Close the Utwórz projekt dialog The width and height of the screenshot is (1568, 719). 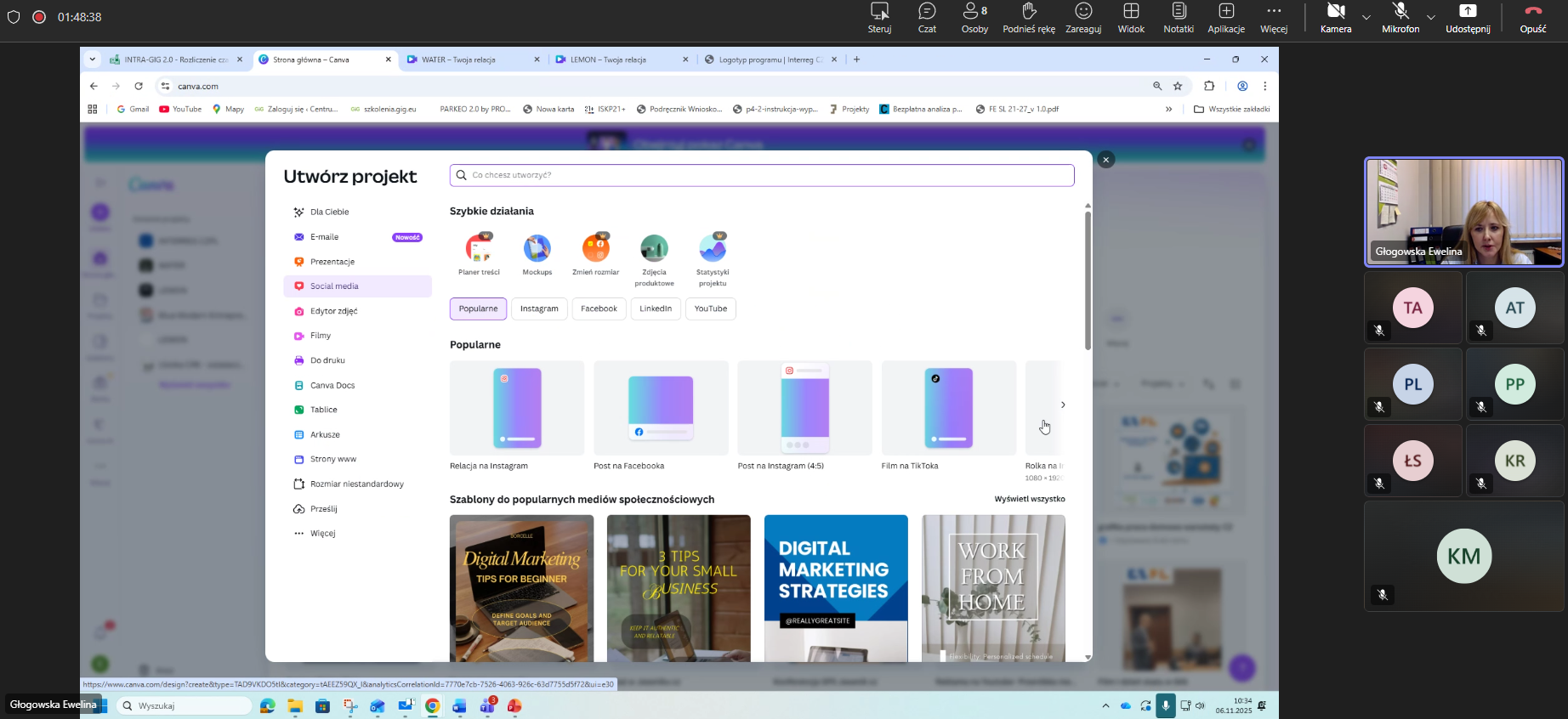pyautogui.click(x=1105, y=160)
